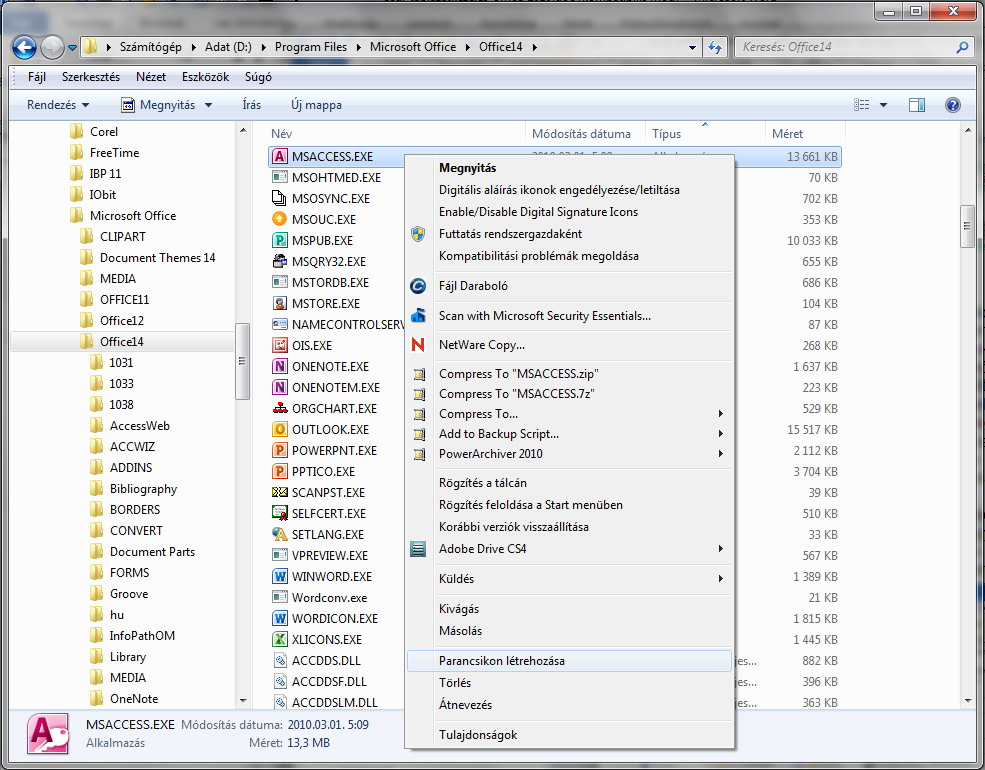
Task: Click the ORGCHART.EXE red chart icon
Action: pyautogui.click(x=280, y=408)
